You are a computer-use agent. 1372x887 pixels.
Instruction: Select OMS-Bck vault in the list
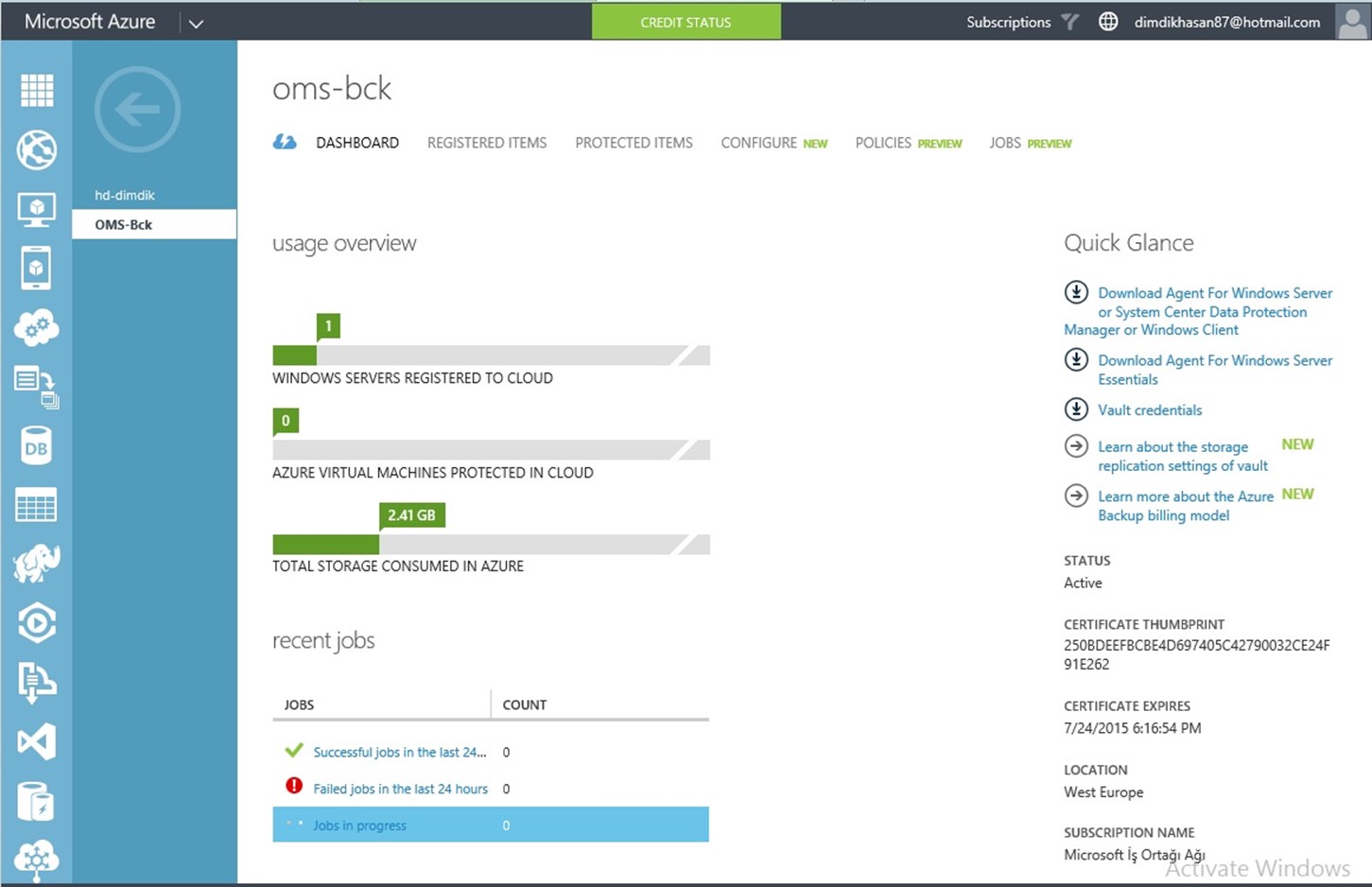[x=154, y=224]
